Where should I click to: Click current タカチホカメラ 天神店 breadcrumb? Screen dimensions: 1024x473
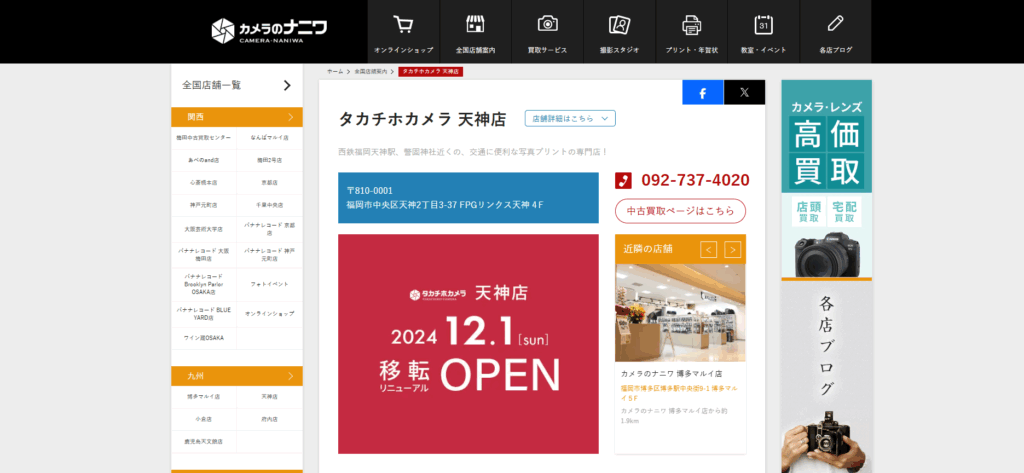pos(430,71)
